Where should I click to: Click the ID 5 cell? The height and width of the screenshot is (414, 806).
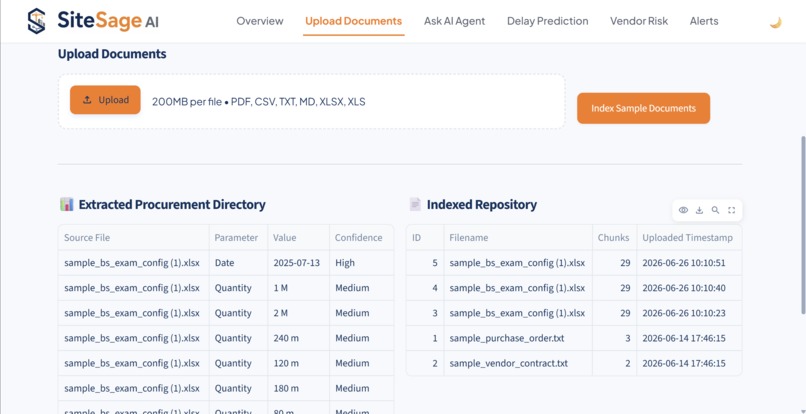[x=425, y=263]
